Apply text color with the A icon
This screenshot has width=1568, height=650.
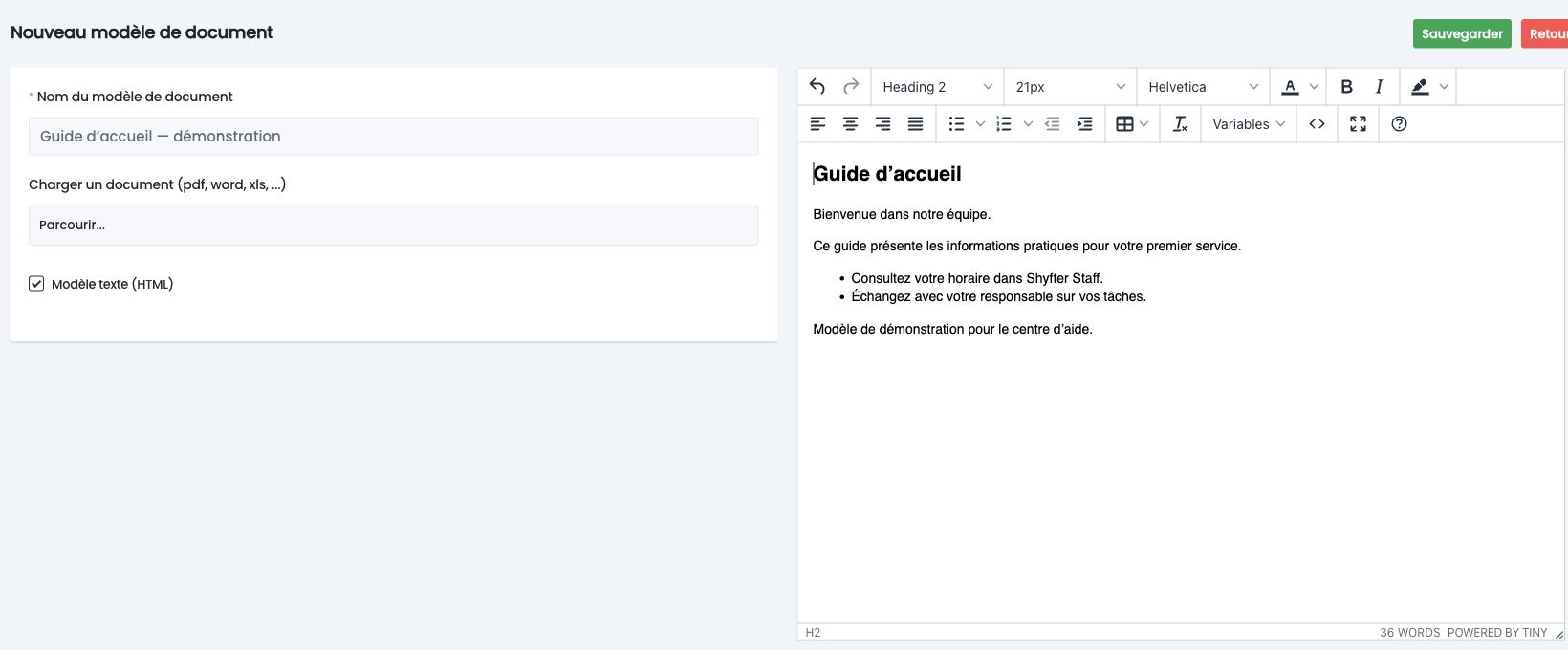tap(1290, 86)
